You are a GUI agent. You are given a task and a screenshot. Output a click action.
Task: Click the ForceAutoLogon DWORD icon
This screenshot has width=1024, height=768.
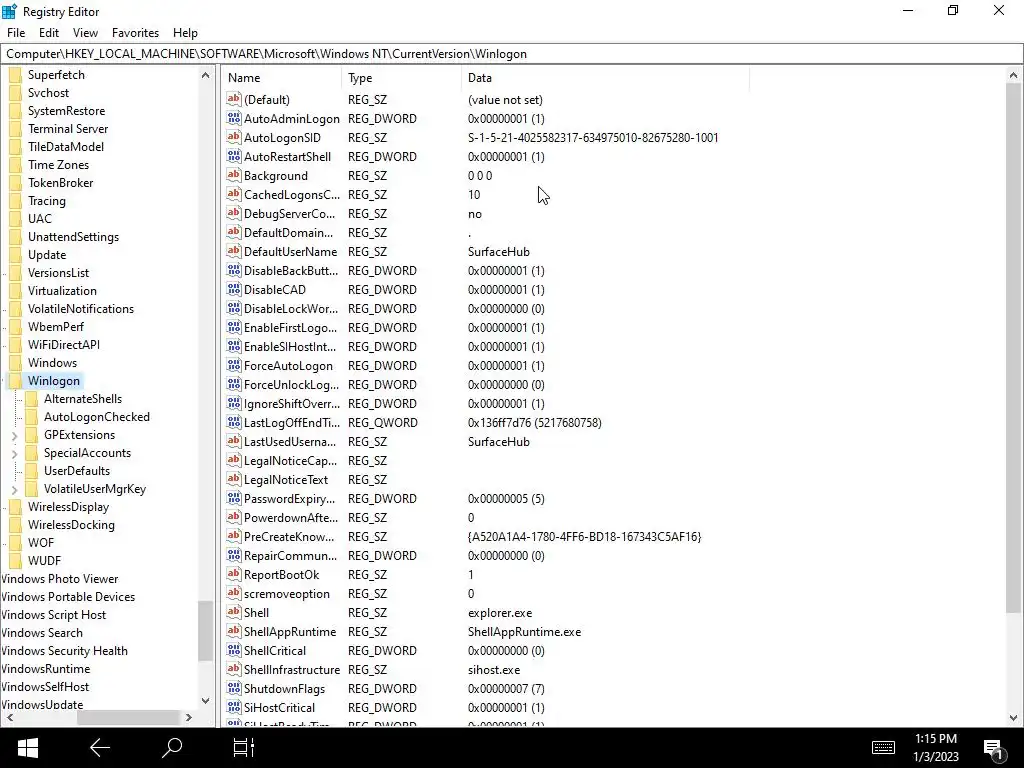click(x=234, y=365)
